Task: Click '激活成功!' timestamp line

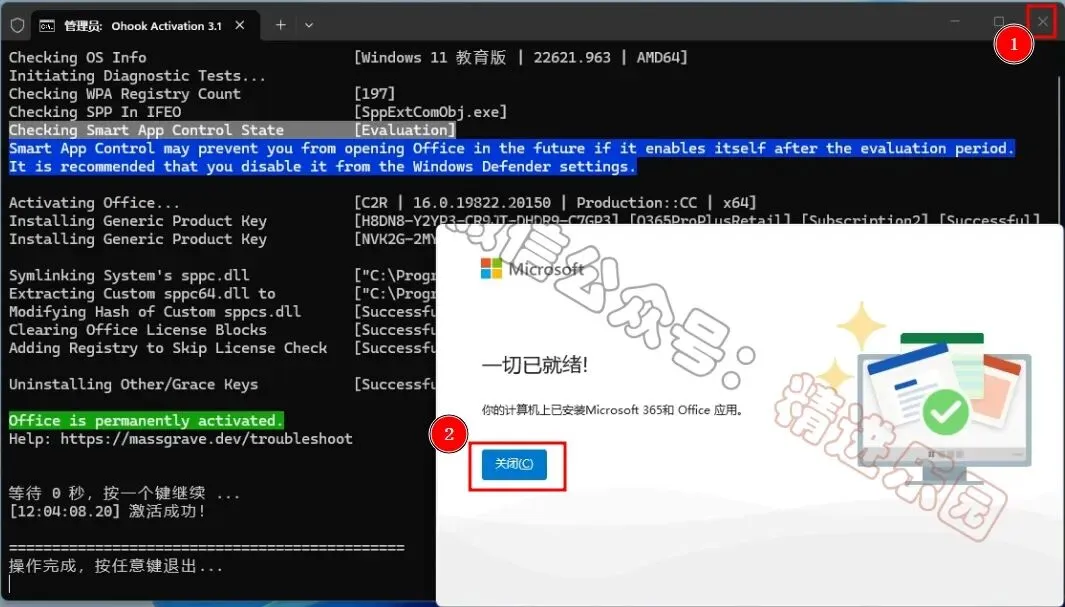Action: click(x=107, y=511)
